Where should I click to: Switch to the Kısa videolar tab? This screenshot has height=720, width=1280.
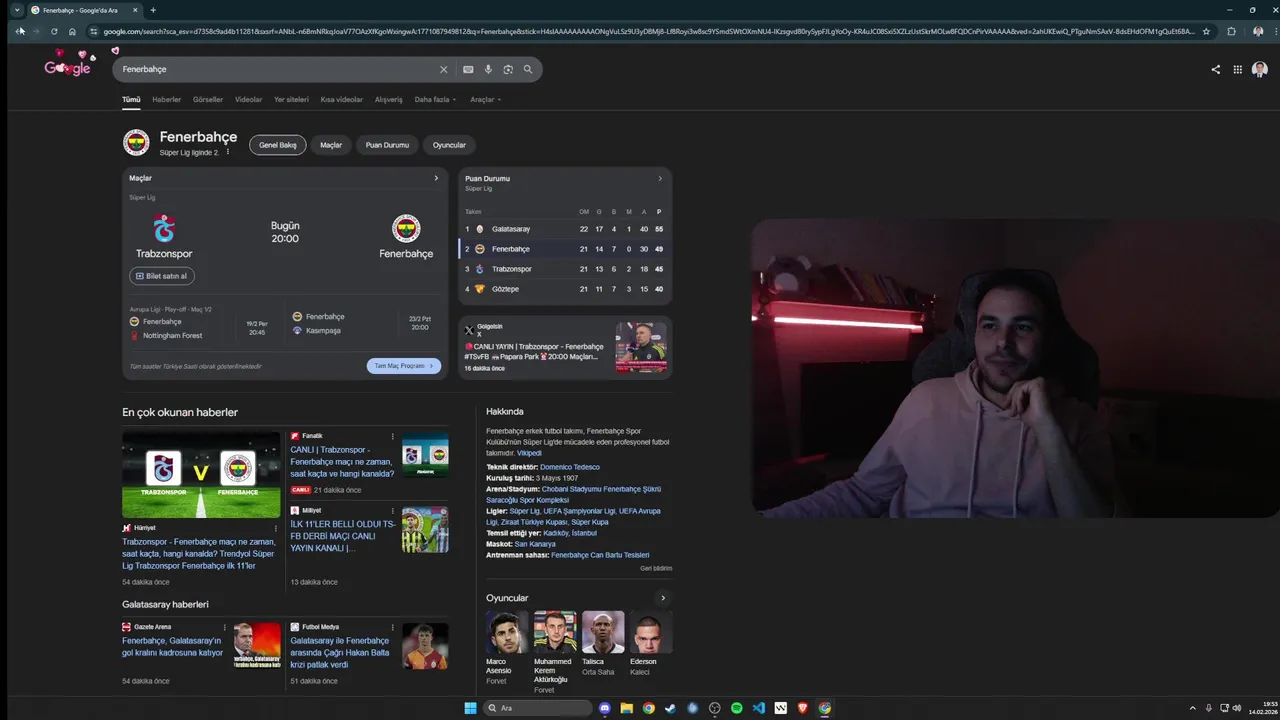click(x=342, y=100)
